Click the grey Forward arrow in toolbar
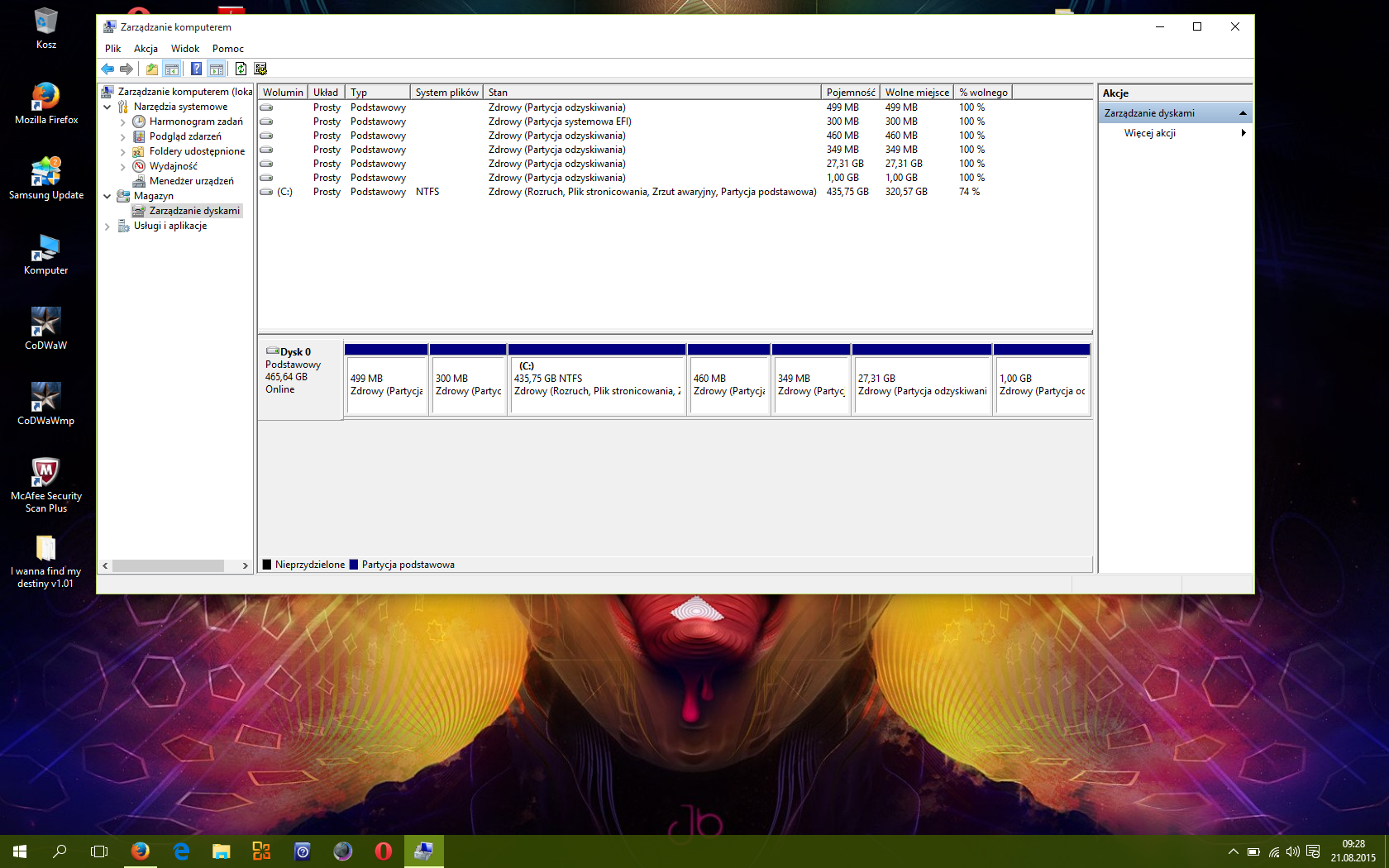 [x=126, y=69]
